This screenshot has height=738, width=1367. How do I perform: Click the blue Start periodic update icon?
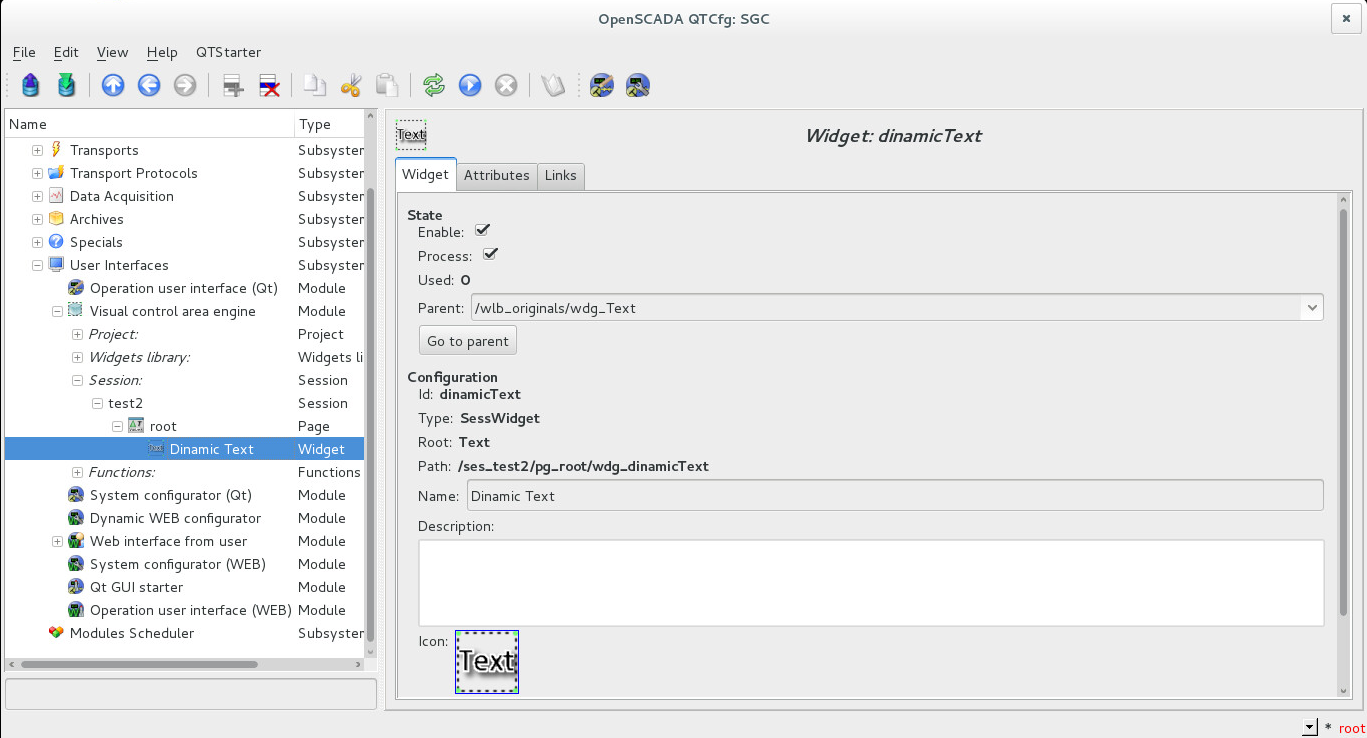coord(470,86)
